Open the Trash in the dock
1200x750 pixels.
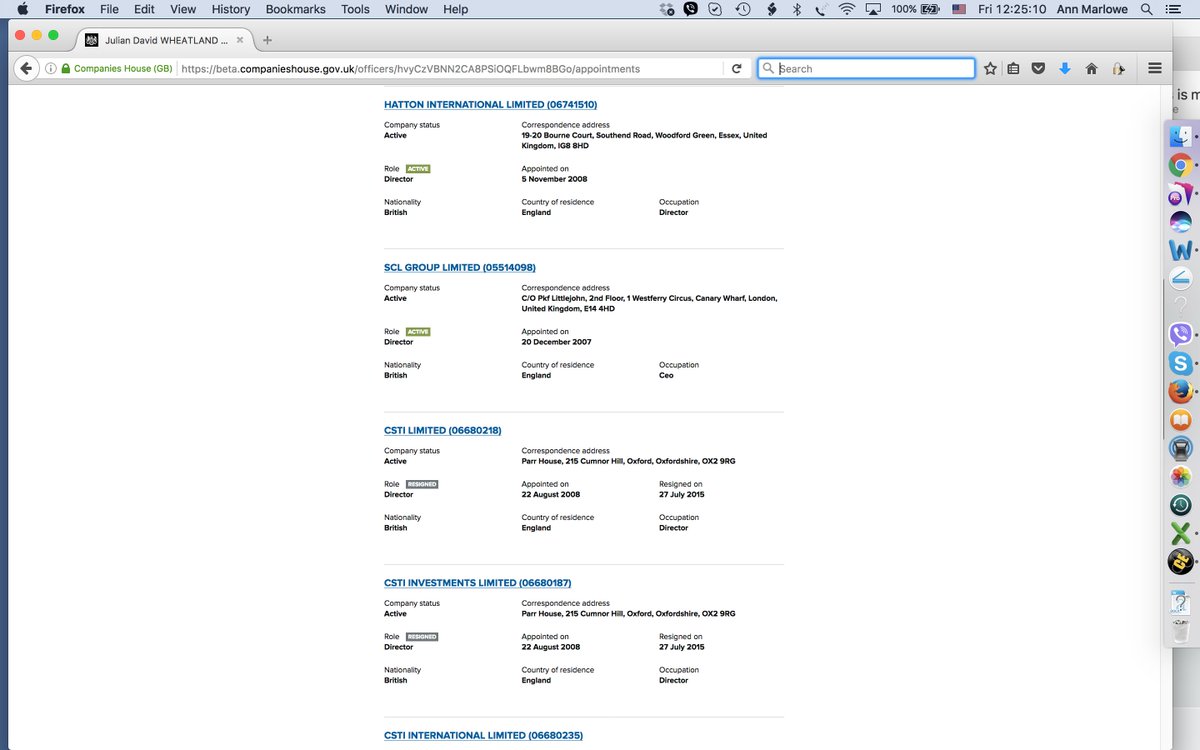(x=1180, y=631)
